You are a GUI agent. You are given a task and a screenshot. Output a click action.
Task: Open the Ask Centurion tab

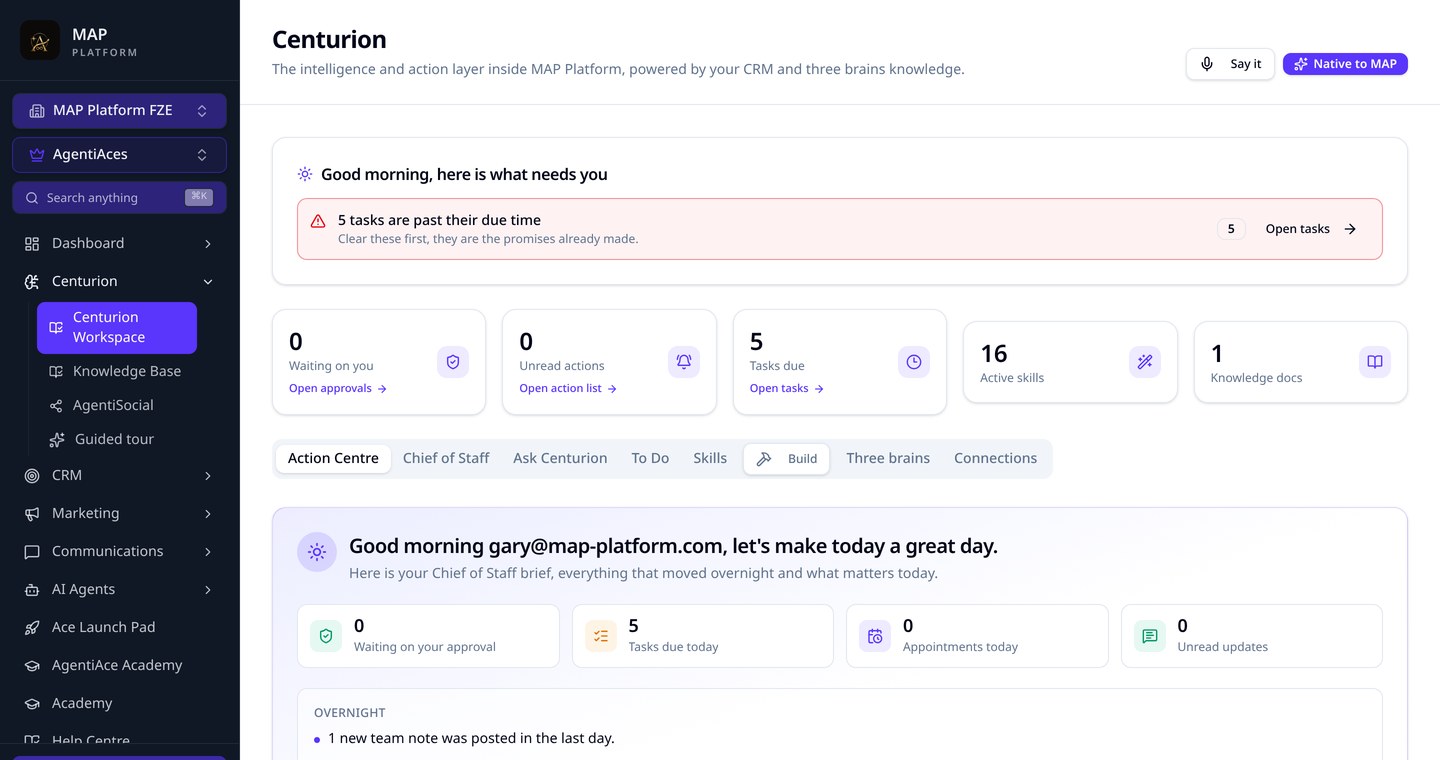560,459
